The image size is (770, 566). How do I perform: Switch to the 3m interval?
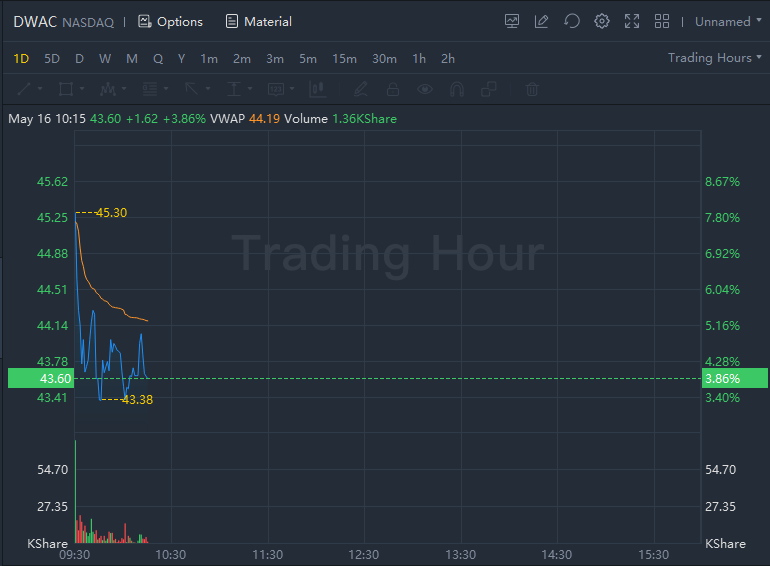coord(275,59)
